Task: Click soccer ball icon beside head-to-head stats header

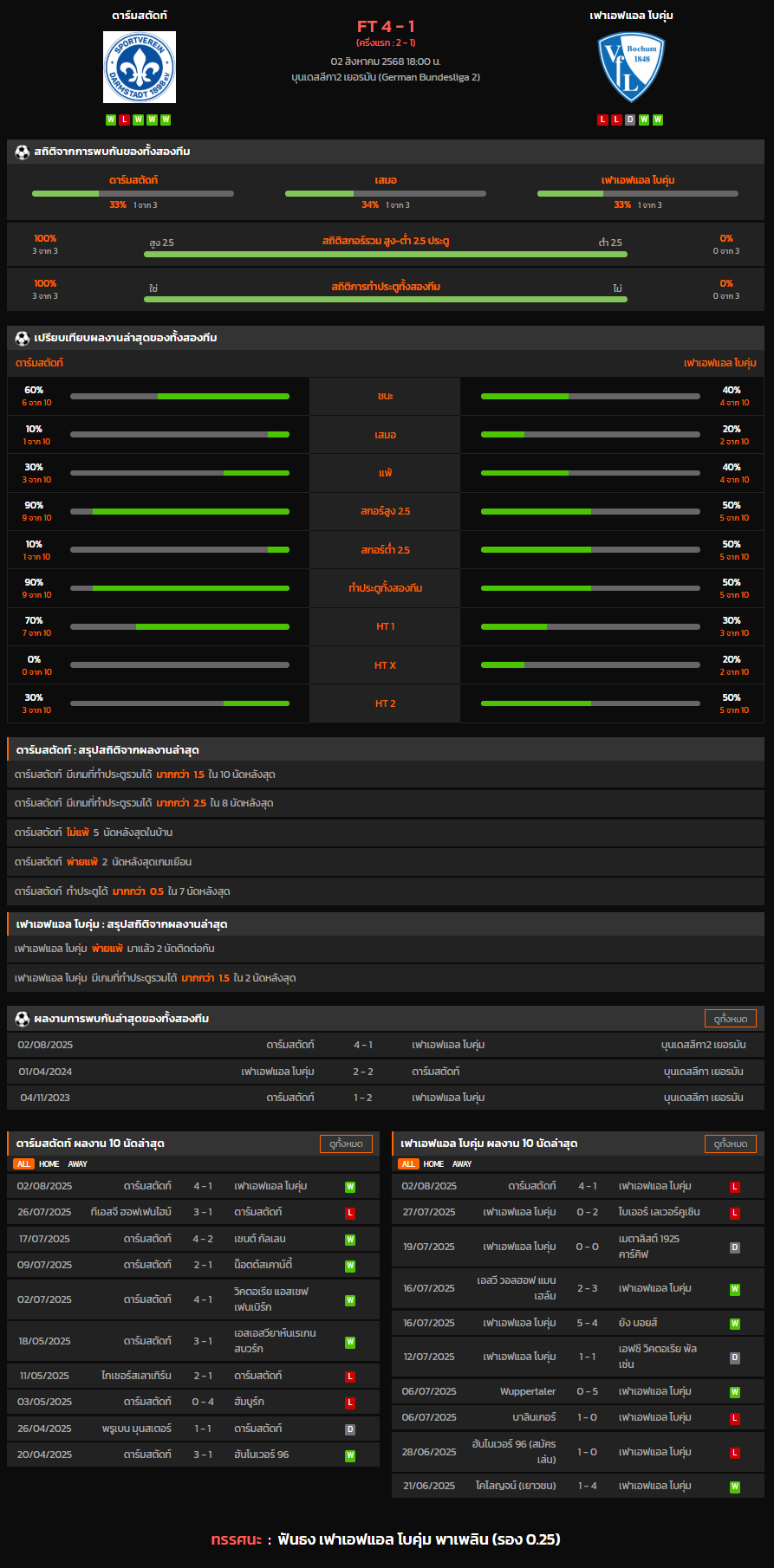Action: 23,152
